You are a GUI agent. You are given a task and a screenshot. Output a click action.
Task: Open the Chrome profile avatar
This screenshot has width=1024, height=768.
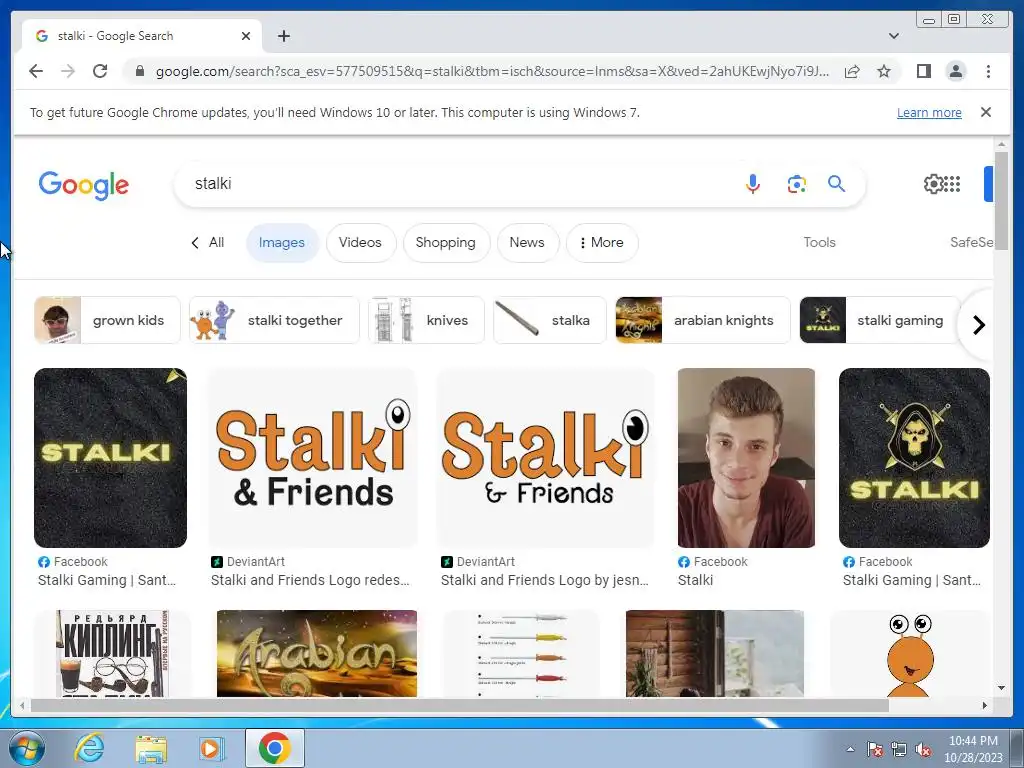point(955,71)
